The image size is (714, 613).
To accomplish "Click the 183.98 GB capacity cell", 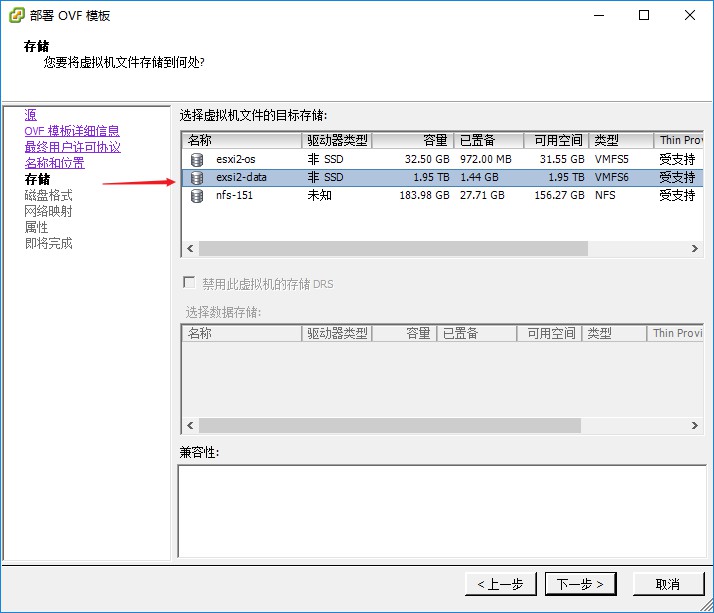I will [424, 196].
